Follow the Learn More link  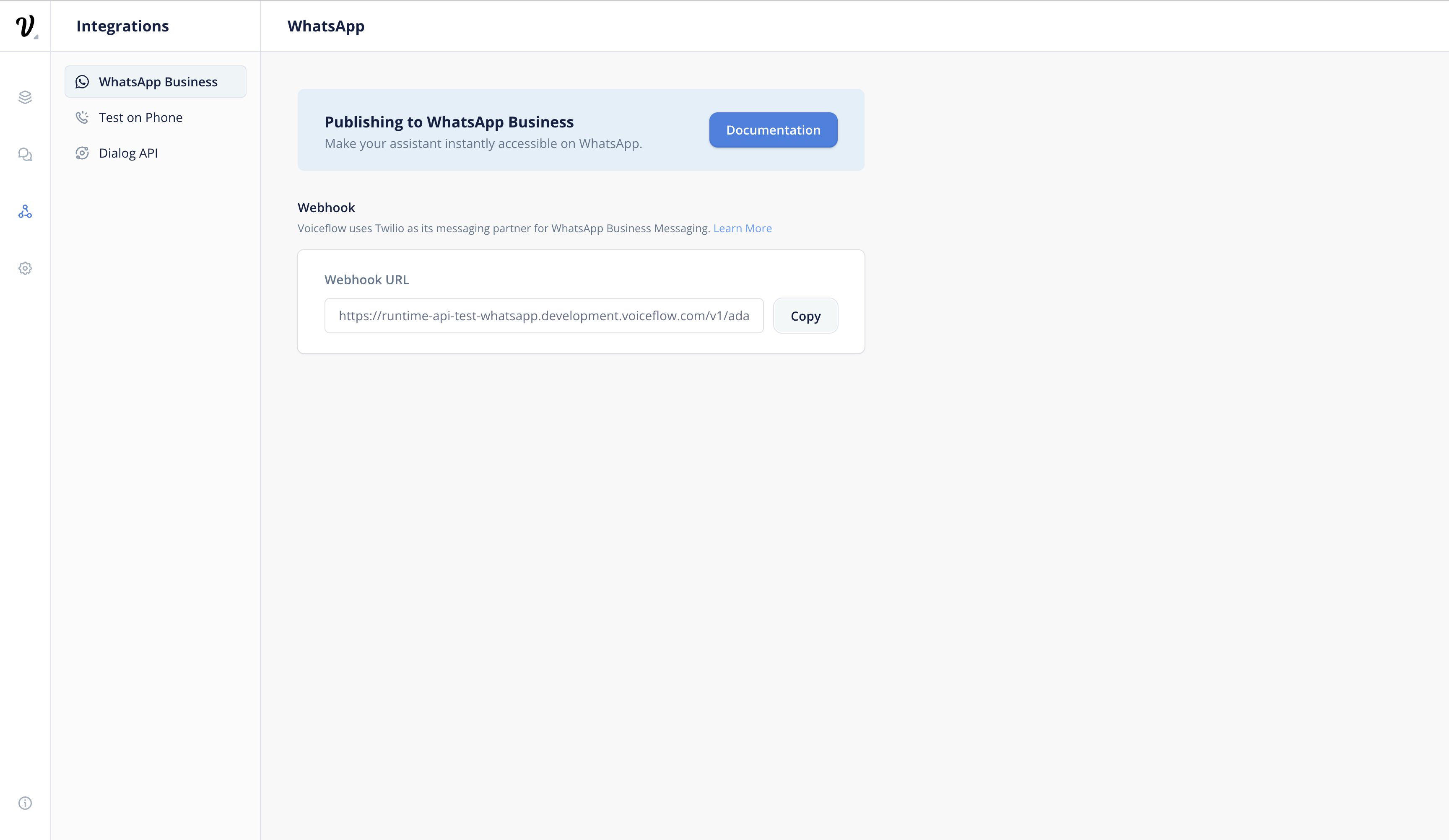743,228
